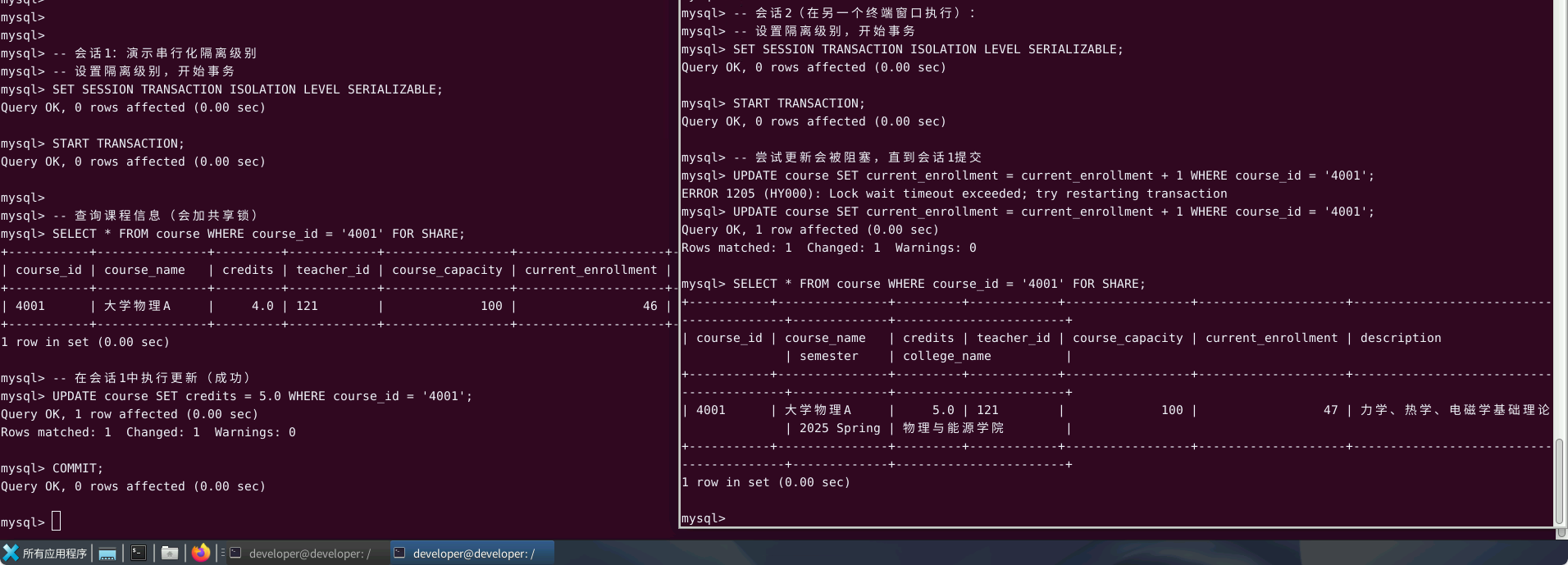Click the semester column header in right terminal

click(x=829, y=356)
